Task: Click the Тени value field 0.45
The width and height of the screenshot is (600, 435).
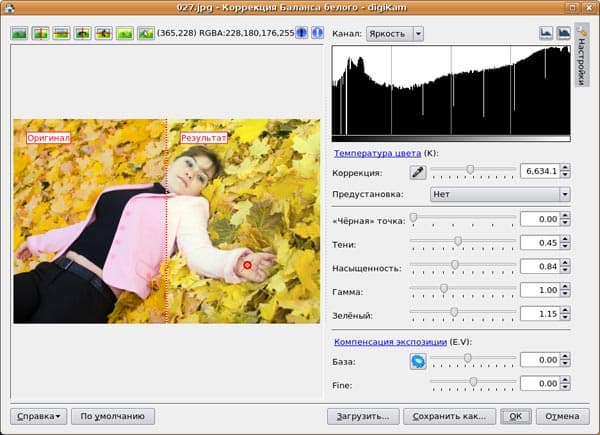Action: [540, 243]
